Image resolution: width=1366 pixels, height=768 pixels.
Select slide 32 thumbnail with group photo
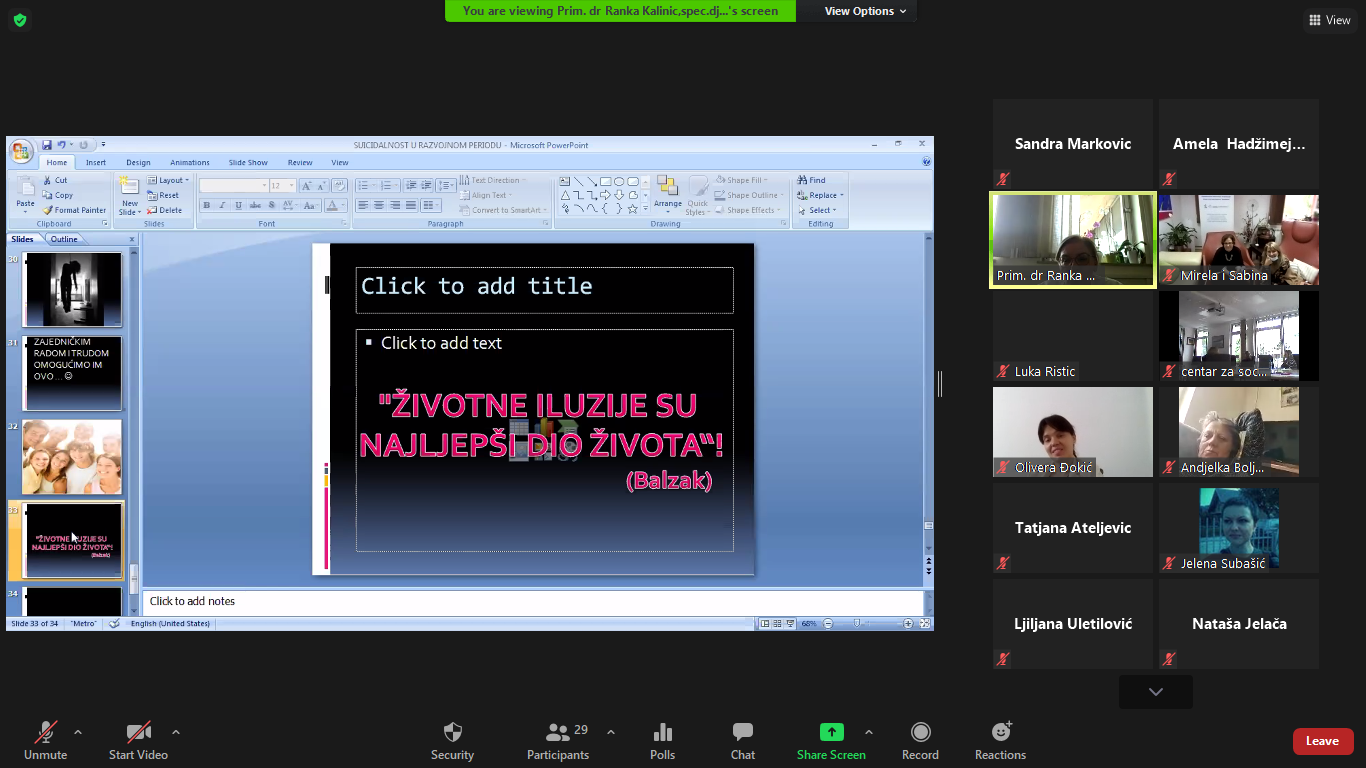coord(72,456)
